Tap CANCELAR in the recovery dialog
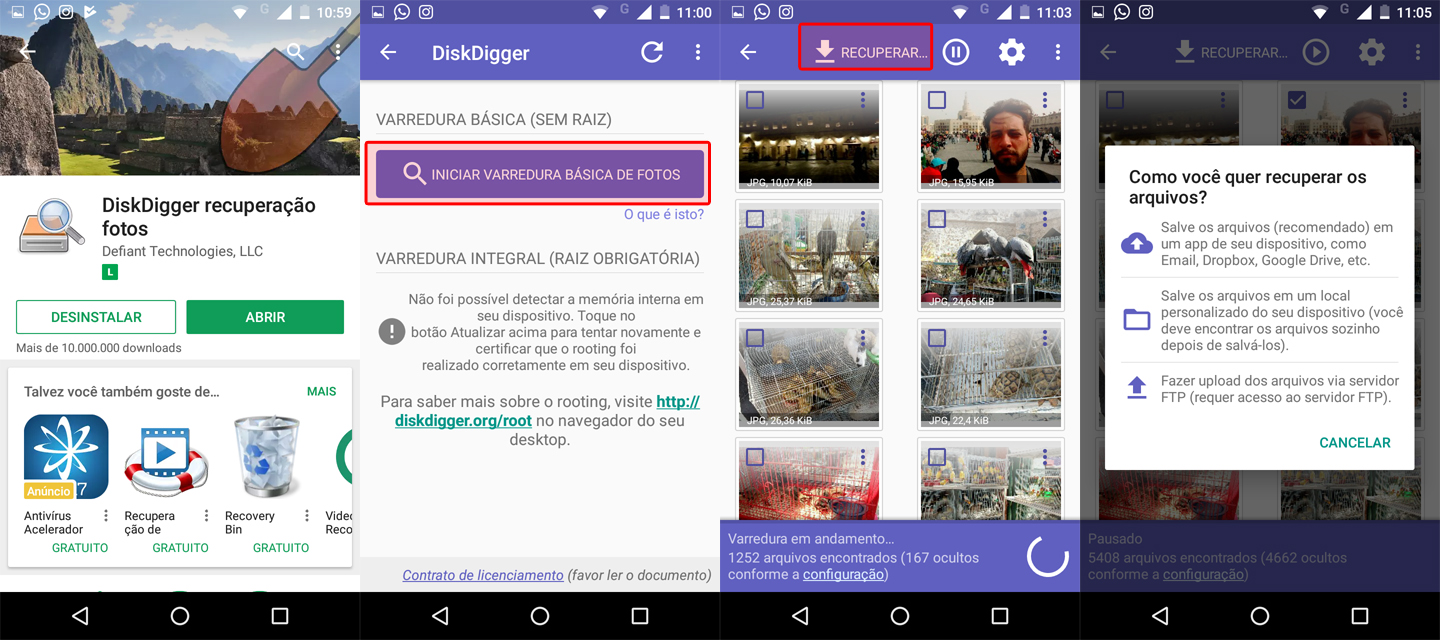The width and height of the screenshot is (1440, 640). pyautogui.click(x=1355, y=442)
